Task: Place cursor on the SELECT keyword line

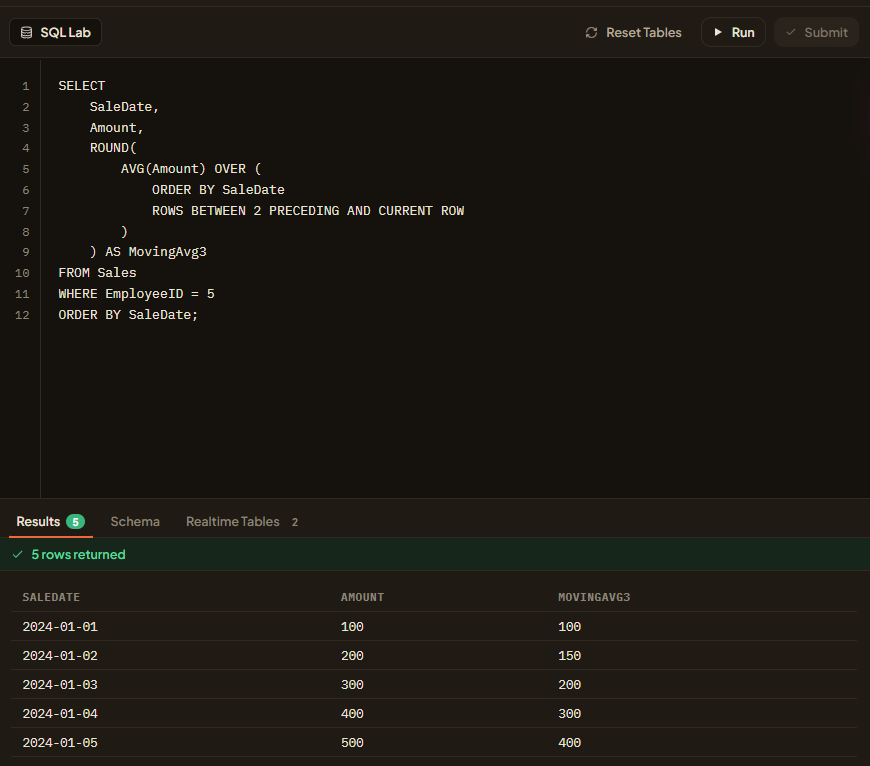Action: pos(82,86)
